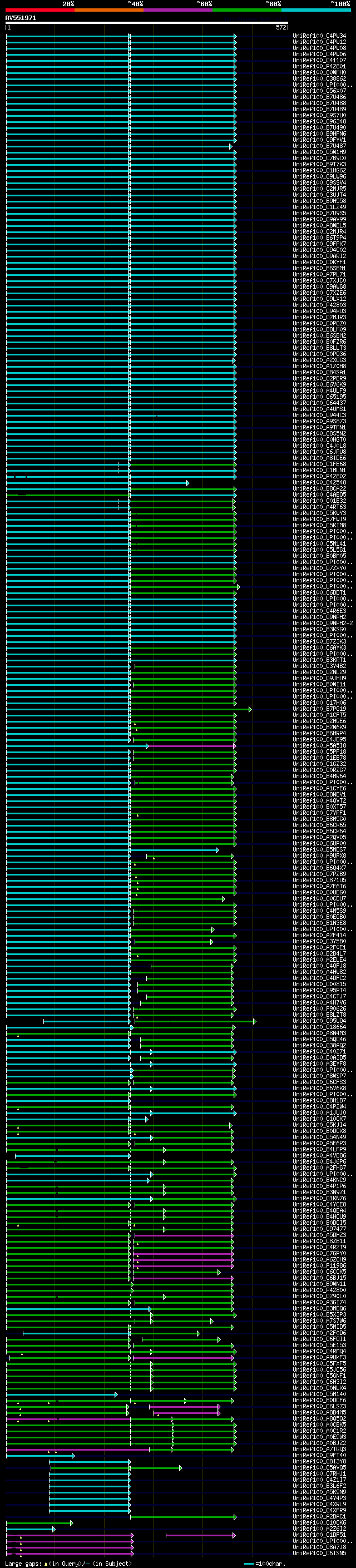Select hit label UniRef100_C4PW12
Viewport: 356px width, 1568px height.
point(319,42)
